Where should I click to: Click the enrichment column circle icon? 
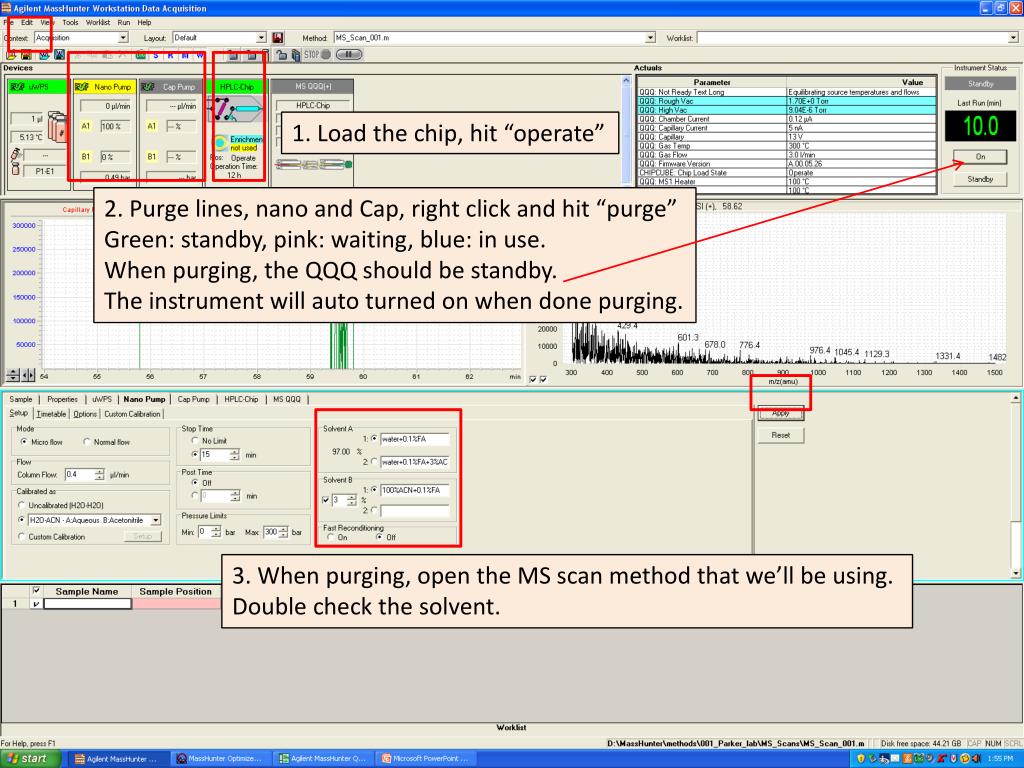[x=221, y=142]
